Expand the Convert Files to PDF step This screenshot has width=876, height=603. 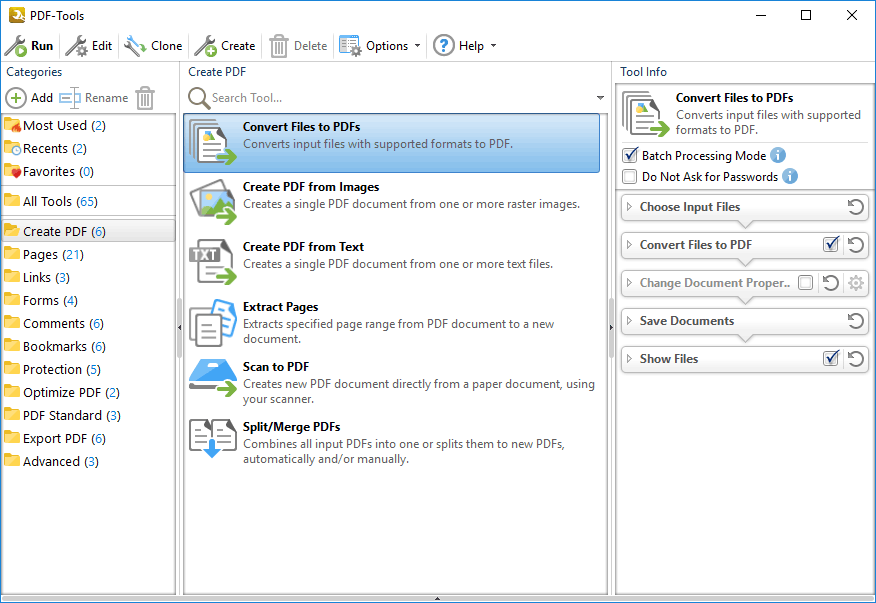click(x=630, y=245)
